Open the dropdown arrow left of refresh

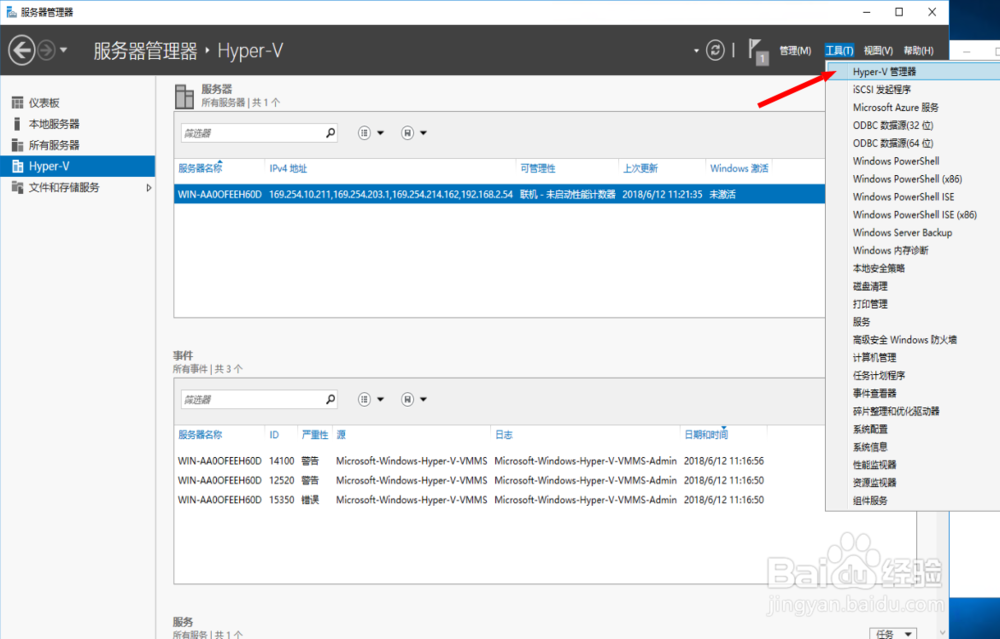pos(696,50)
